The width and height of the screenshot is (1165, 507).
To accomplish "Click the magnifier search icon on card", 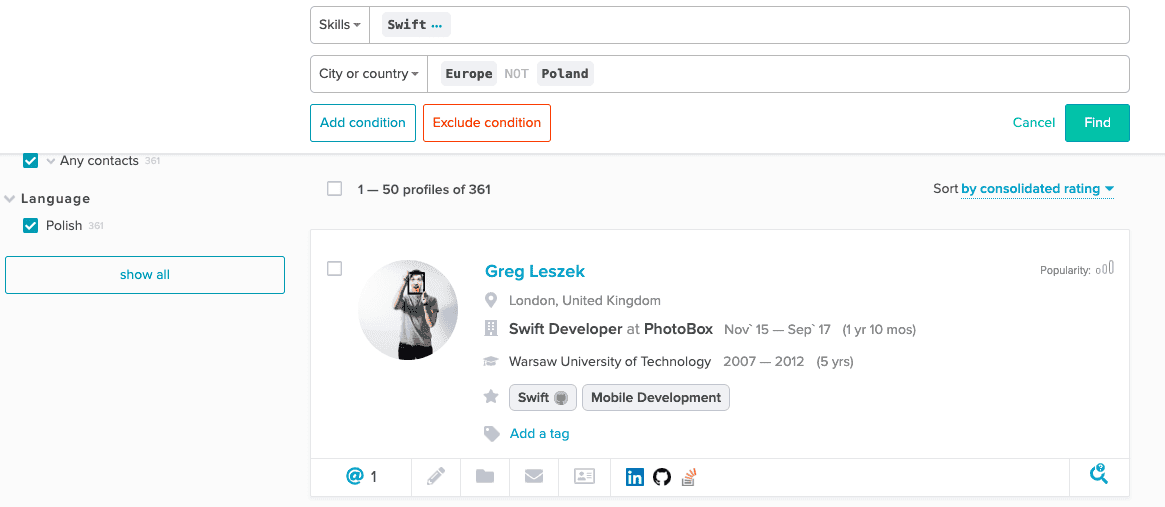I will tap(1098, 476).
